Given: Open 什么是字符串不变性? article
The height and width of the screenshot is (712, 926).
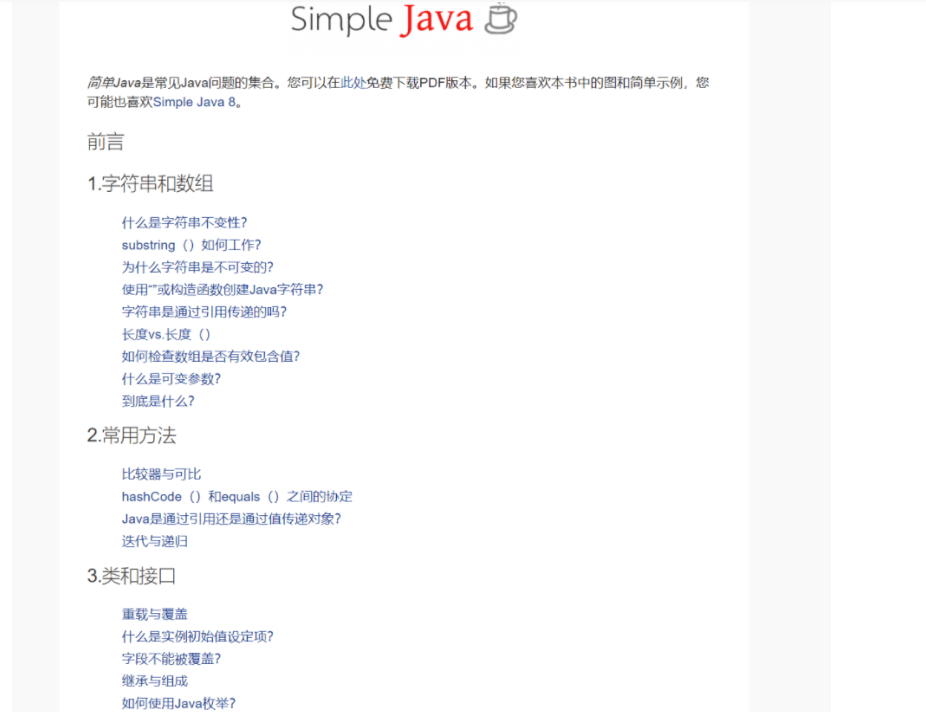Looking at the screenshot, I should (184, 223).
